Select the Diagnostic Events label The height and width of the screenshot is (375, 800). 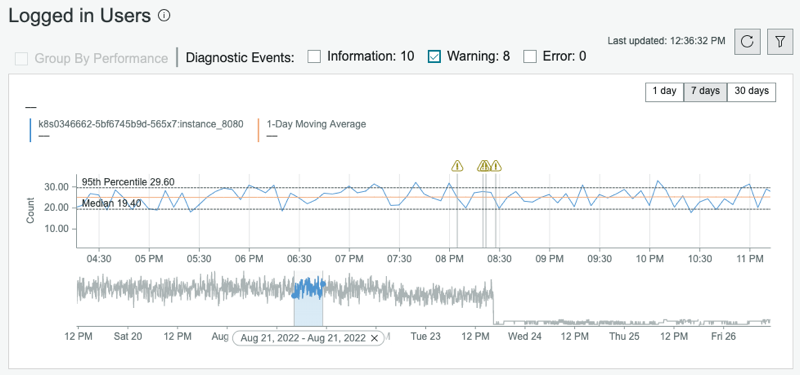pos(240,57)
